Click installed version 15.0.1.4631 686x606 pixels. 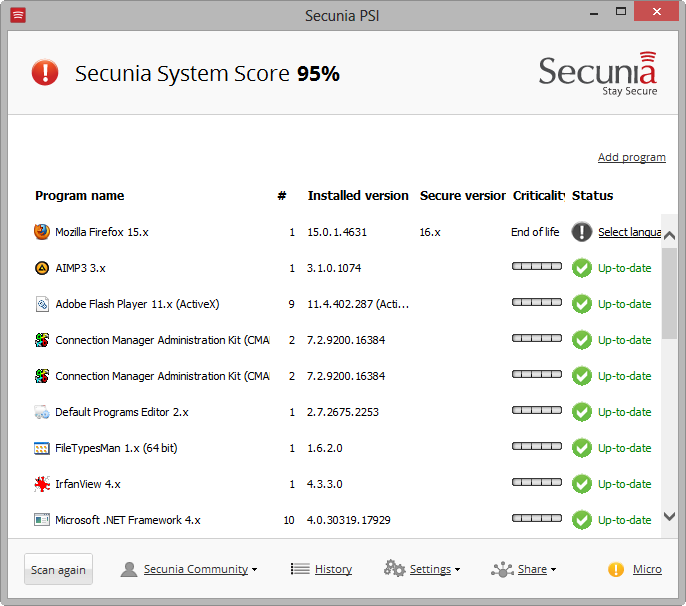click(337, 232)
